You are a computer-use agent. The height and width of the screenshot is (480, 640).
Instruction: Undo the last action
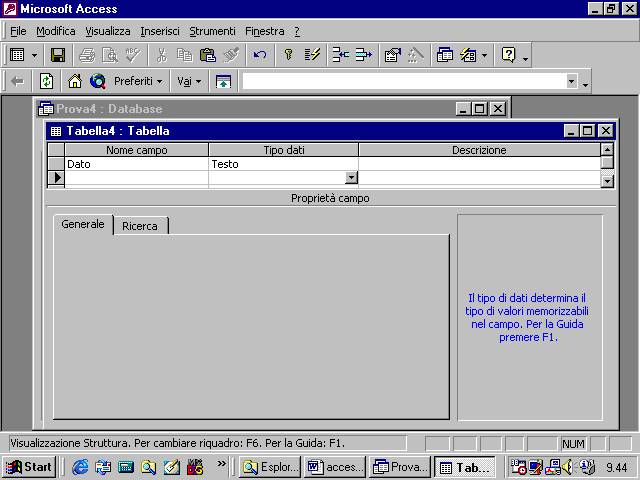[x=260, y=55]
